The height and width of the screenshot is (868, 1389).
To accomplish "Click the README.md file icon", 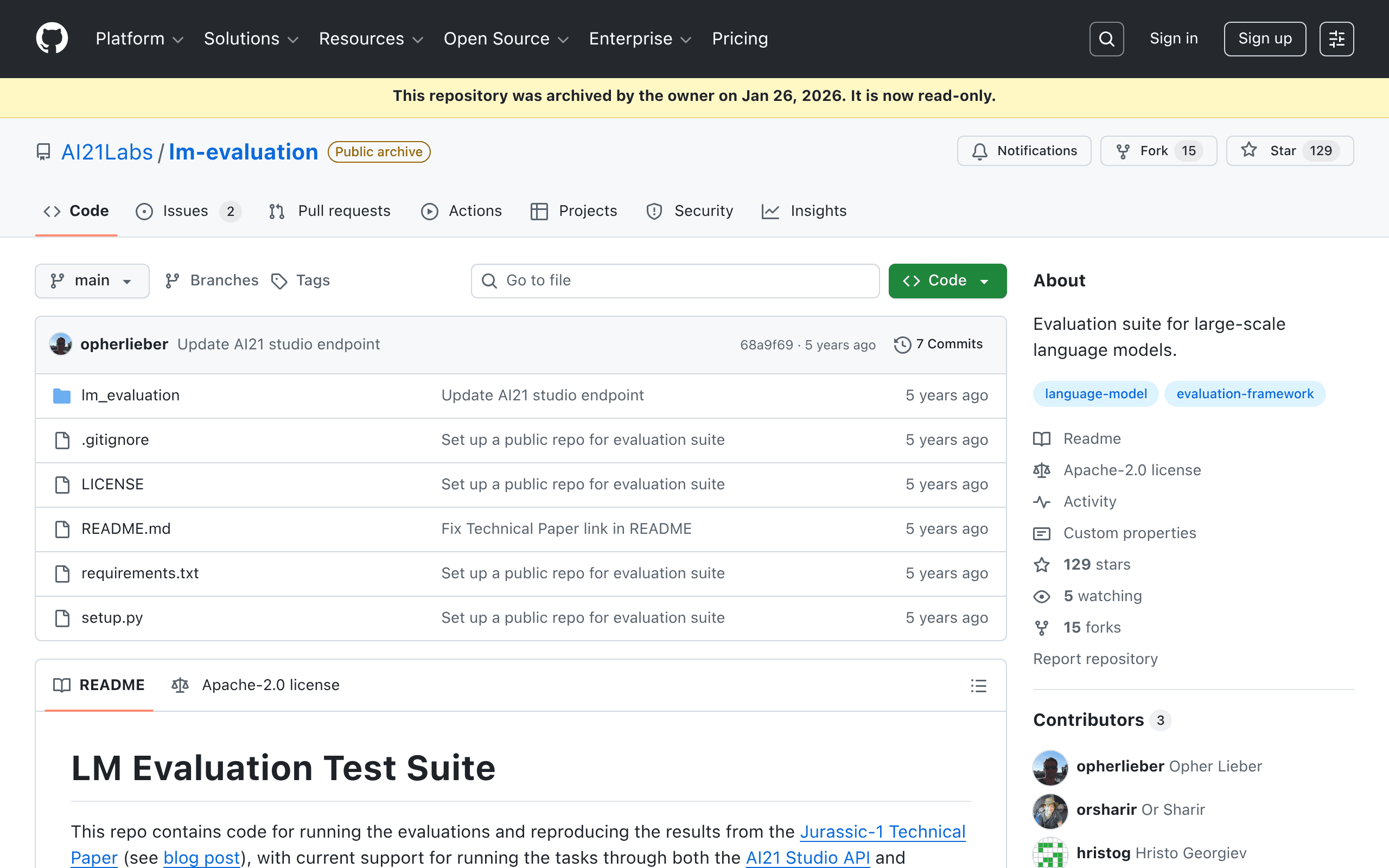I will pyautogui.click(x=62, y=529).
